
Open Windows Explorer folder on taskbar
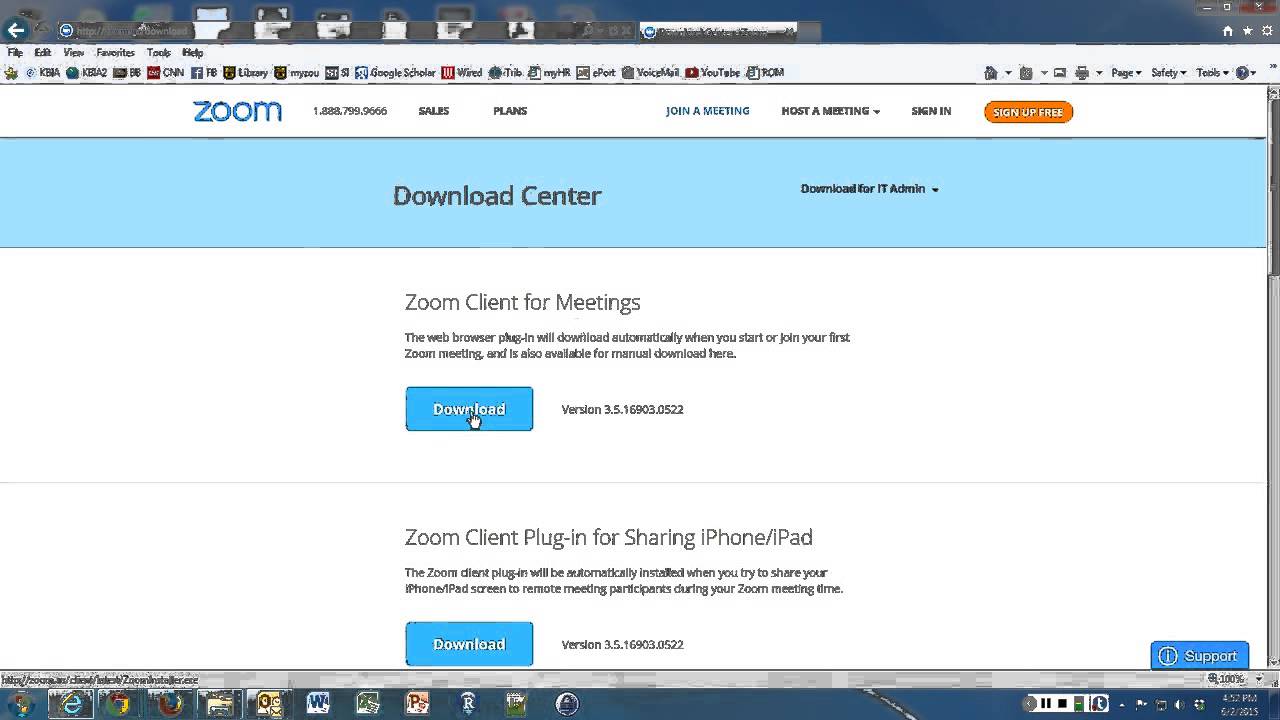tap(221, 704)
